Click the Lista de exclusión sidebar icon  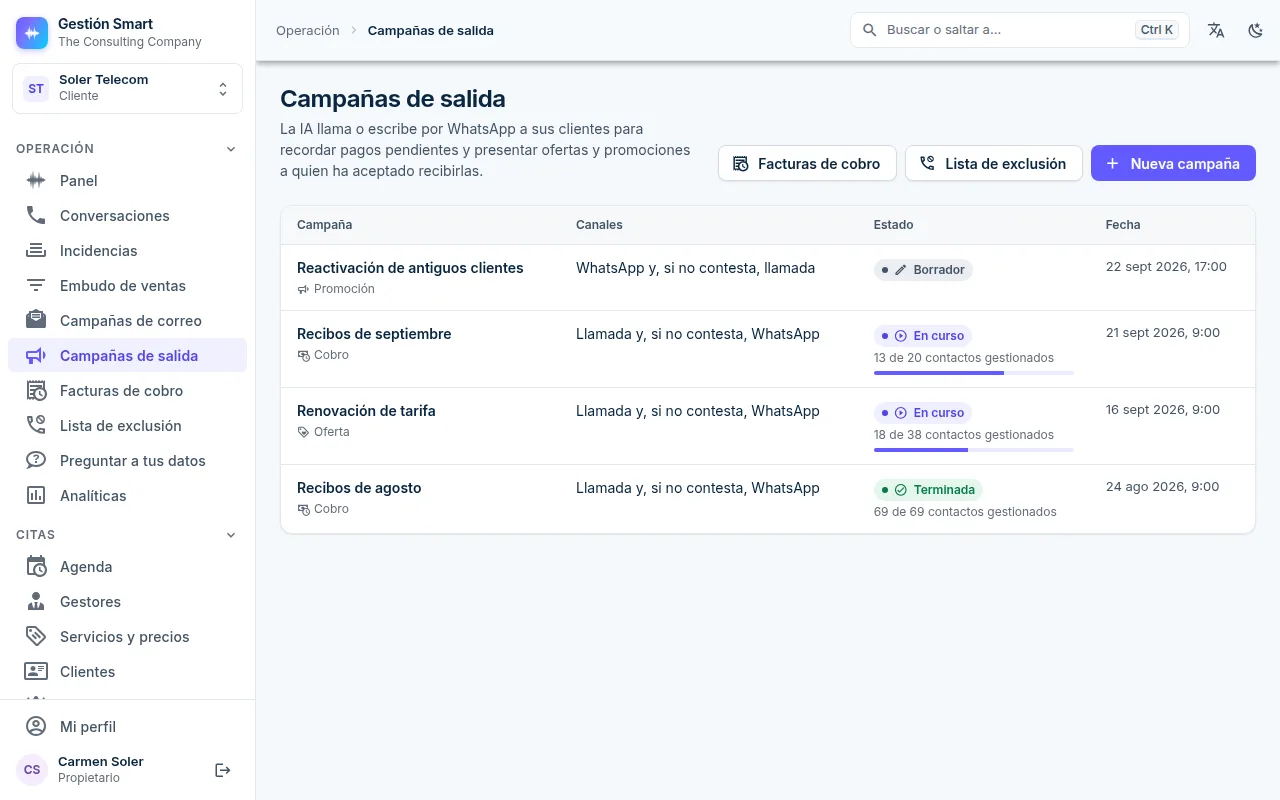[36, 426]
